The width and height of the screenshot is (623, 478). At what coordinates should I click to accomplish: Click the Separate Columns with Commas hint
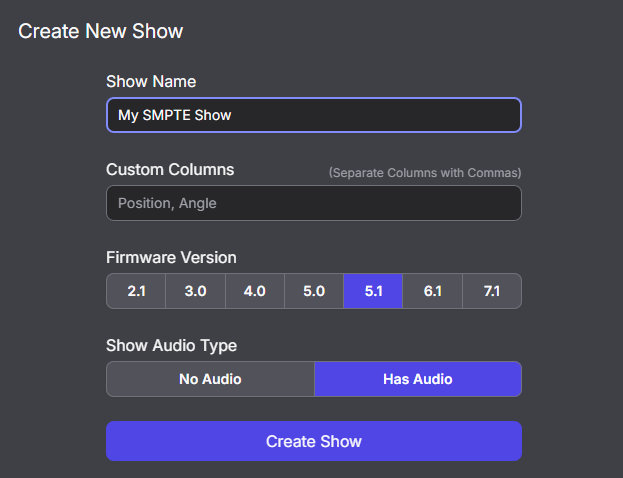pos(425,173)
